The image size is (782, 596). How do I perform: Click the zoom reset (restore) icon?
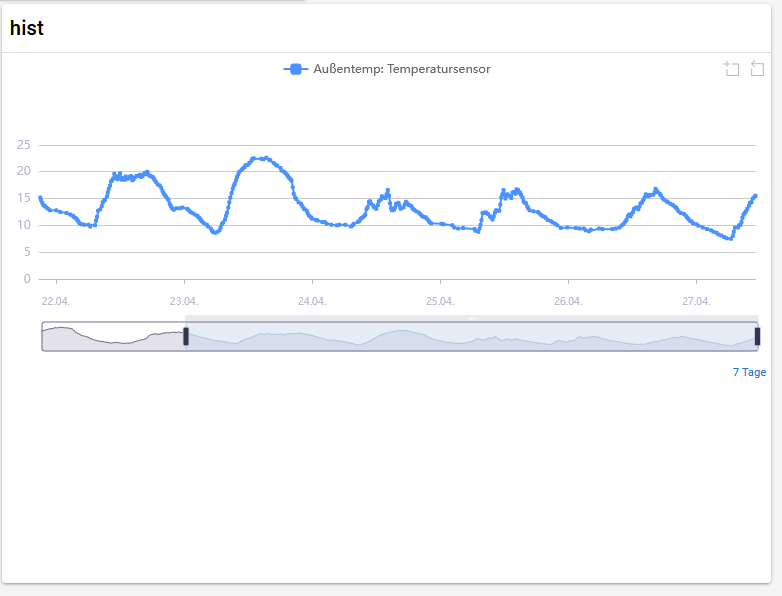click(x=758, y=69)
